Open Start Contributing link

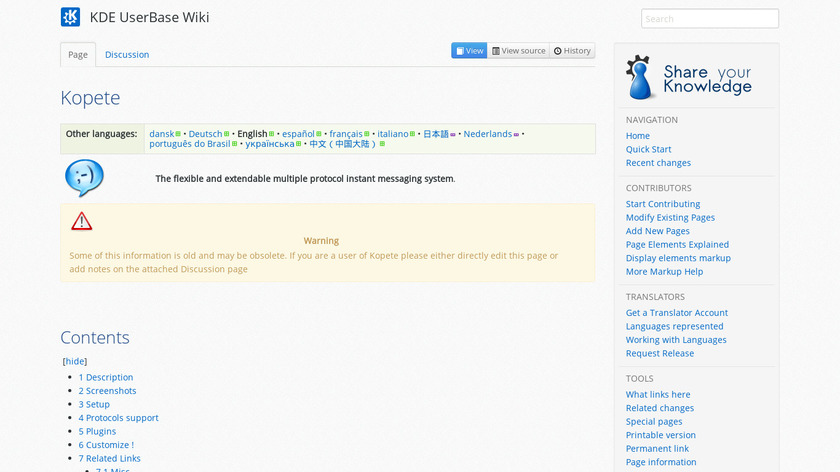point(663,204)
